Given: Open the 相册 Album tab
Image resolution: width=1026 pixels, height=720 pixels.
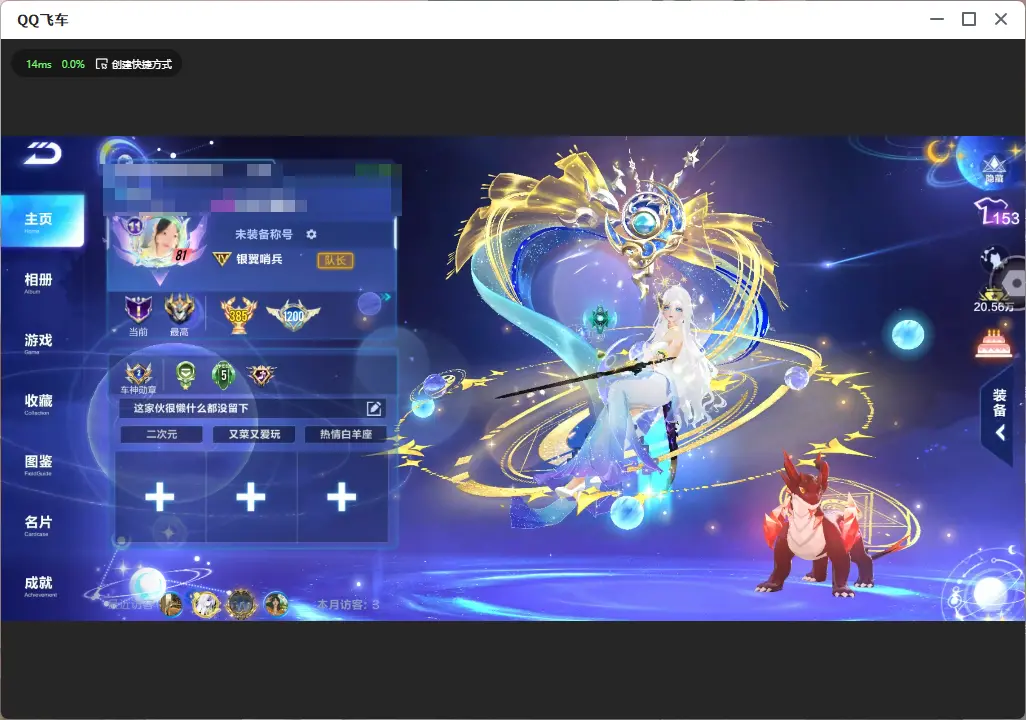Looking at the screenshot, I should click(x=38, y=282).
